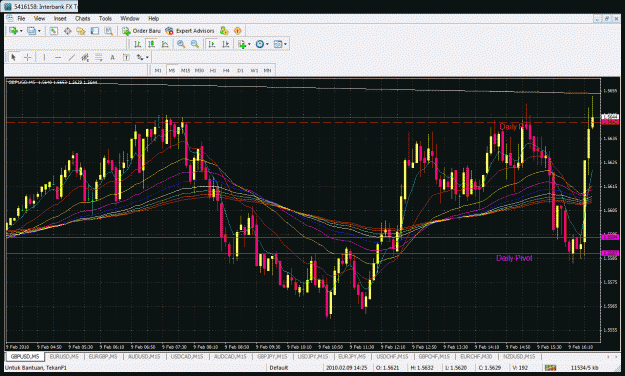Open the Profiles icon
The height and width of the screenshot is (376, 625).
(31, 31)
